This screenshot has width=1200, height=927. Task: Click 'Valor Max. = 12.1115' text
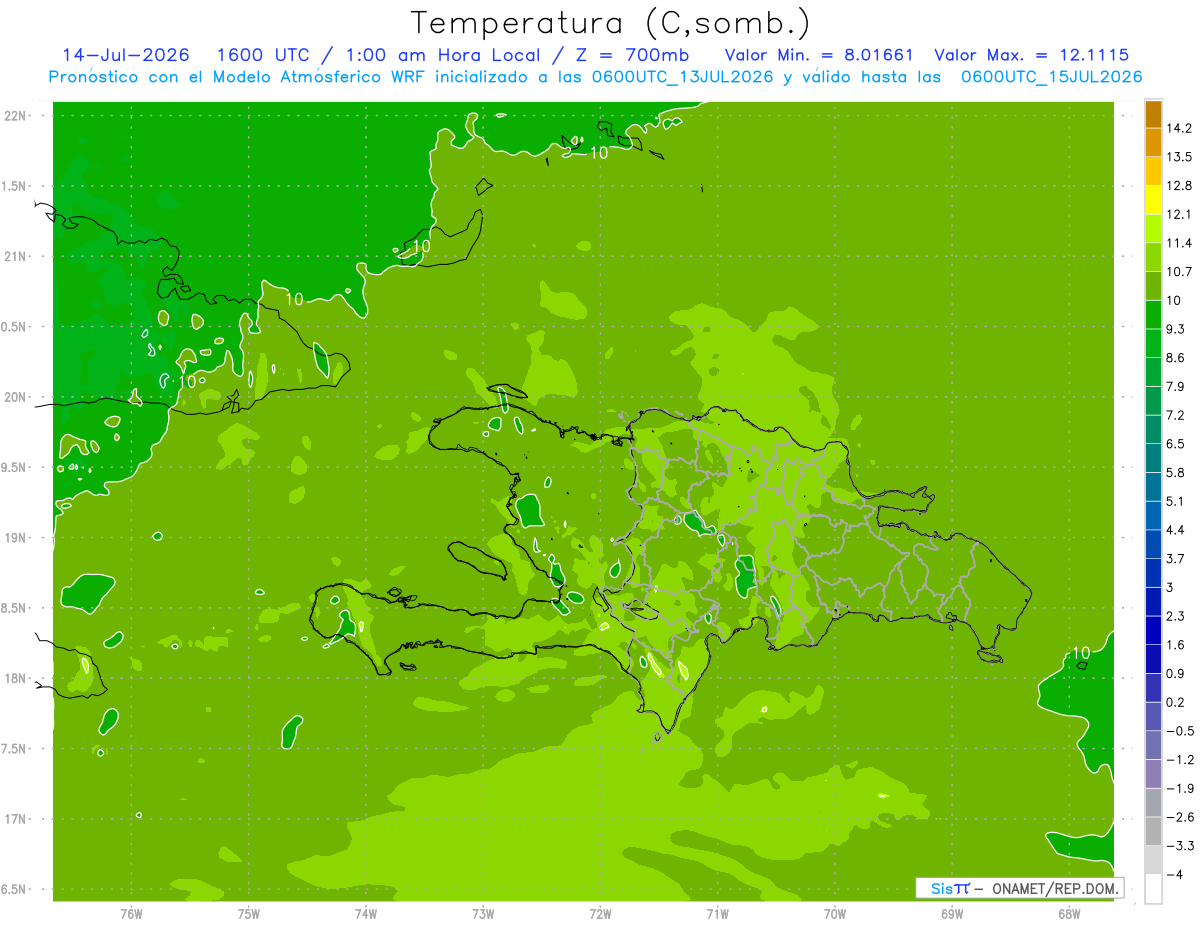tap(1032, 55)
